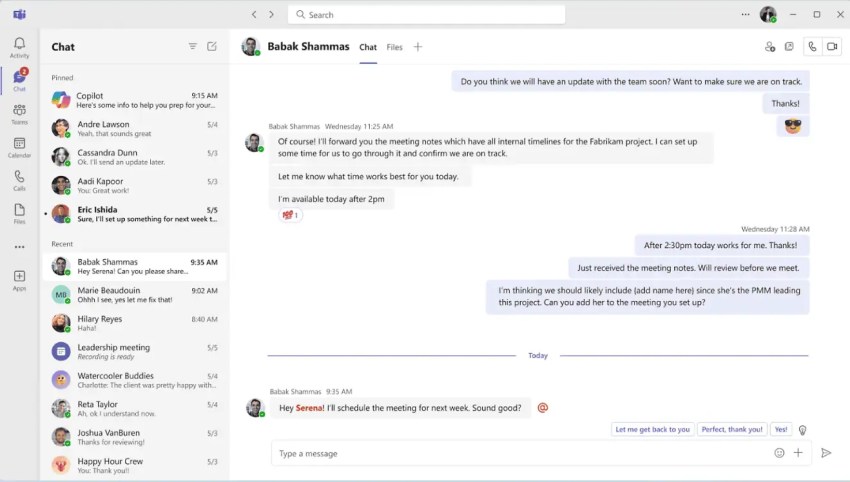The width and height of the screenshot is (850, 482).
Task: Open Hilary Reyes chat
Action: [134, 323]
